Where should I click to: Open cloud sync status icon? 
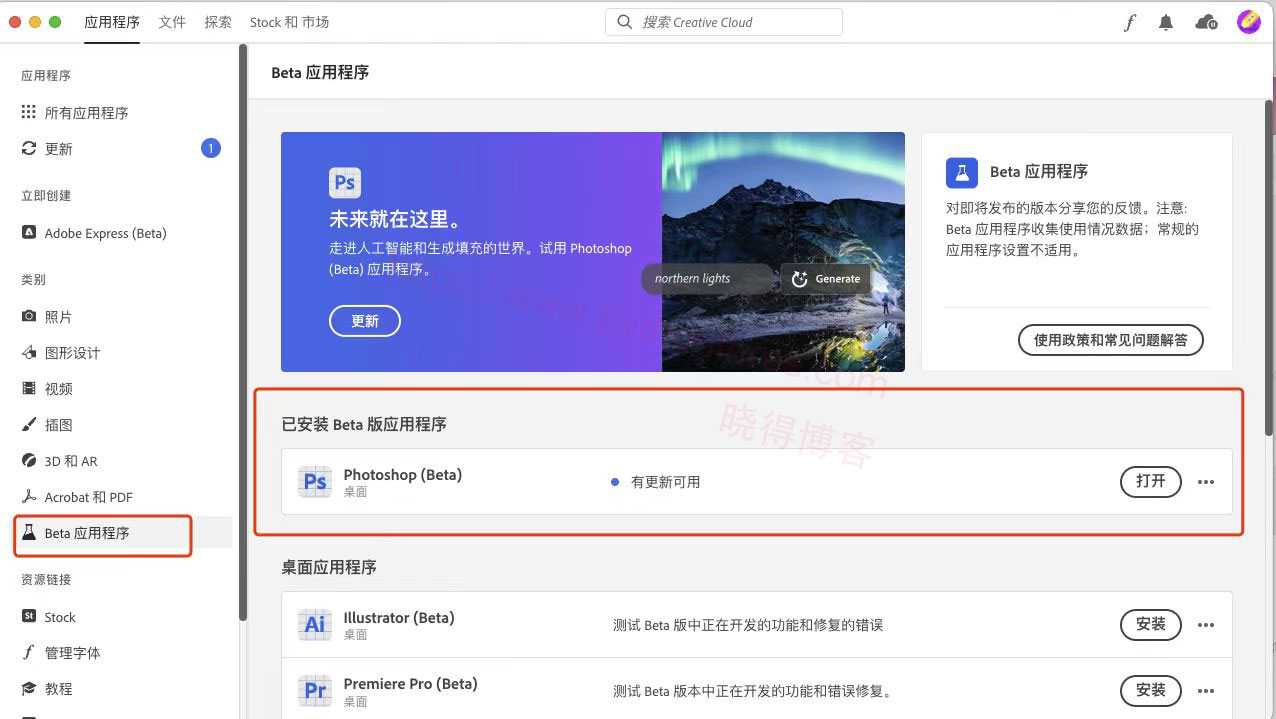point(1207,22)
